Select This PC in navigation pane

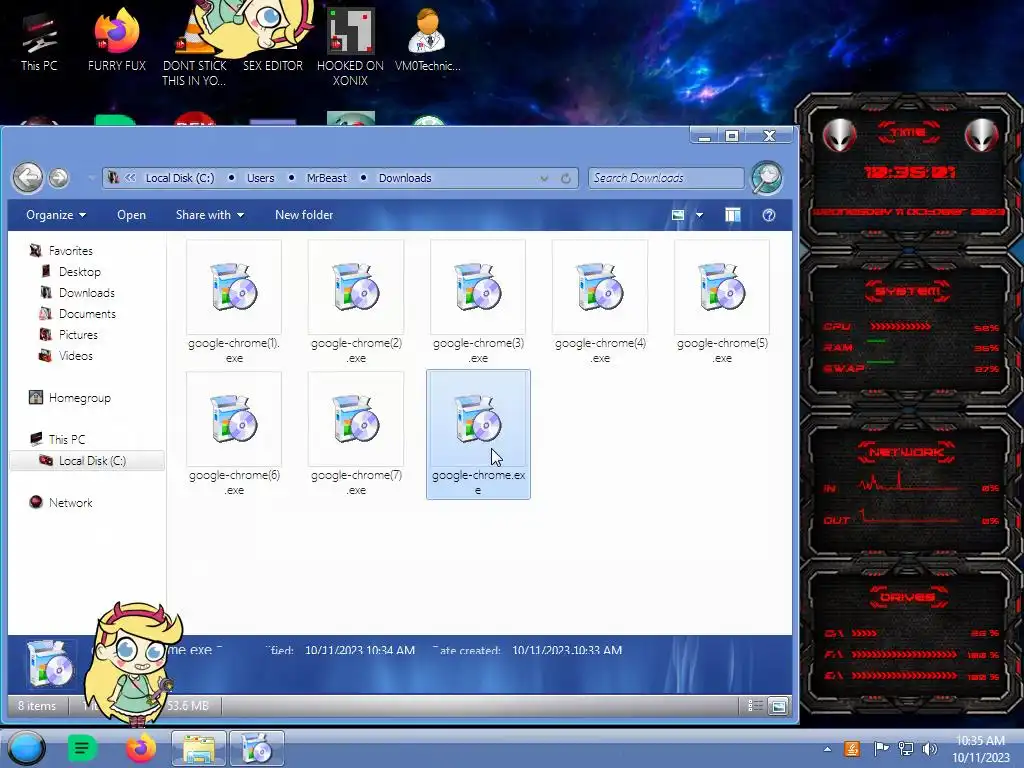66,440
